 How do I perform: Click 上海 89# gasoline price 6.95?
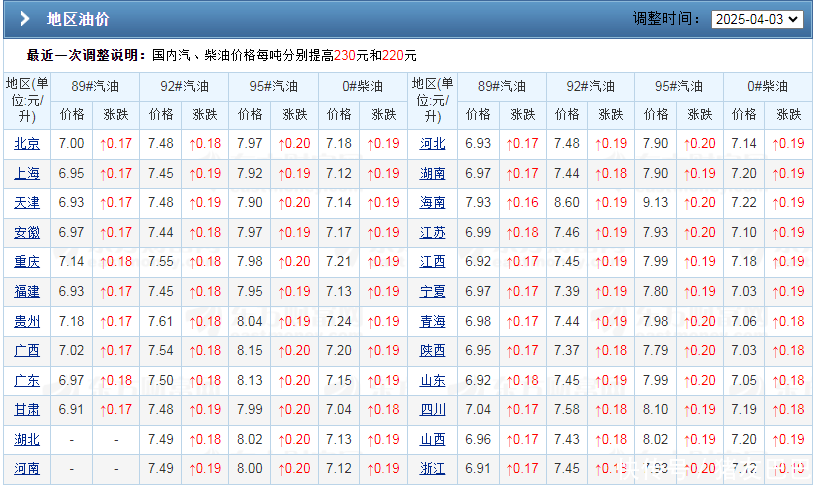(72, 173)
